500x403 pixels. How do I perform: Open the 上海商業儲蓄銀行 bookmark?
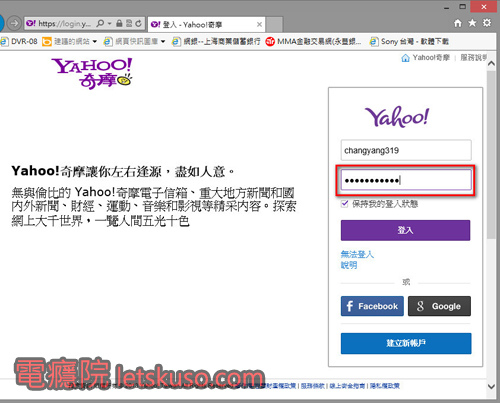pyautogui.click(x=216, y=42)
